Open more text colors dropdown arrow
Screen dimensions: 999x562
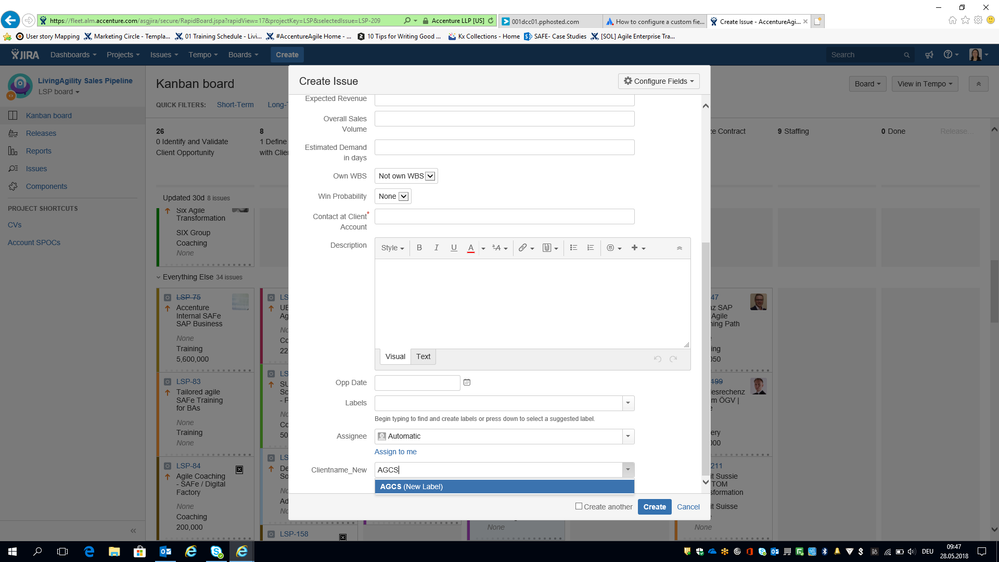click(x=483, y=249)
